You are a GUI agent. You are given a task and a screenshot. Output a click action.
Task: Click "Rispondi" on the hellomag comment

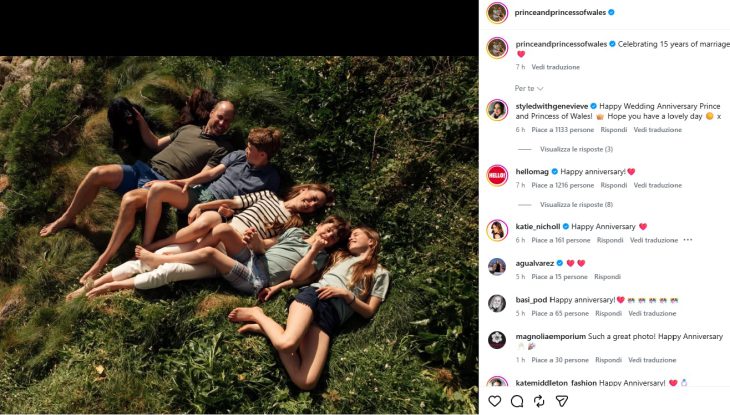tap(613, 185)
